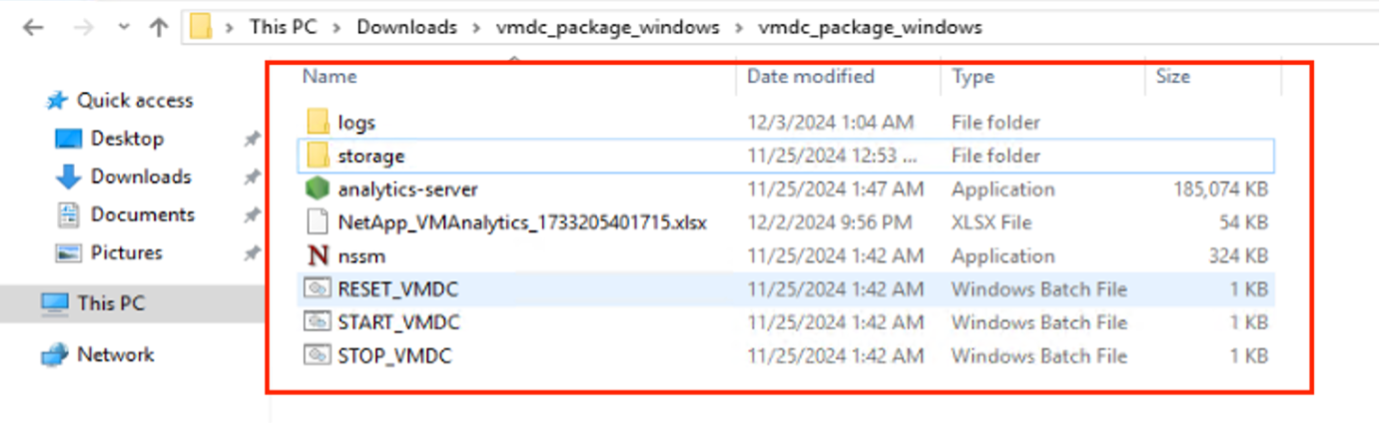The image size is (1384, 427).
Task: Click the logs folder icon
Action: pyautogui.click(x=318, y=122)
